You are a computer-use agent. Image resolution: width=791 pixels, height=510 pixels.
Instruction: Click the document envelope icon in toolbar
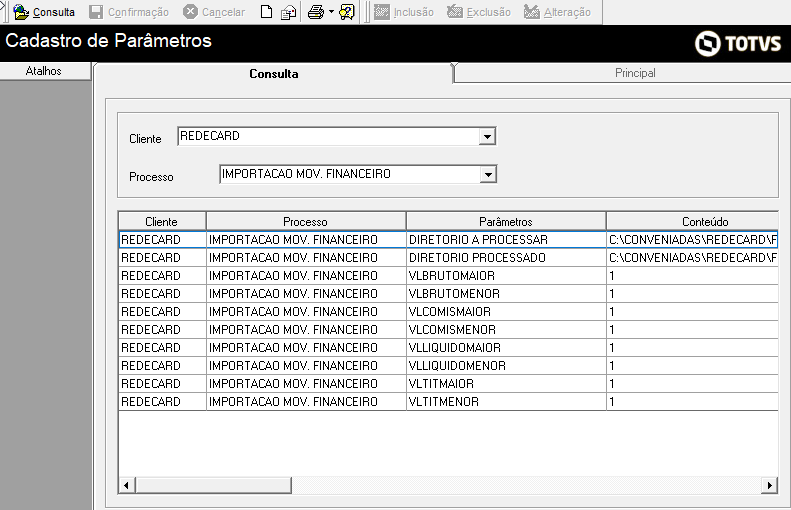(x=288, y=12)
